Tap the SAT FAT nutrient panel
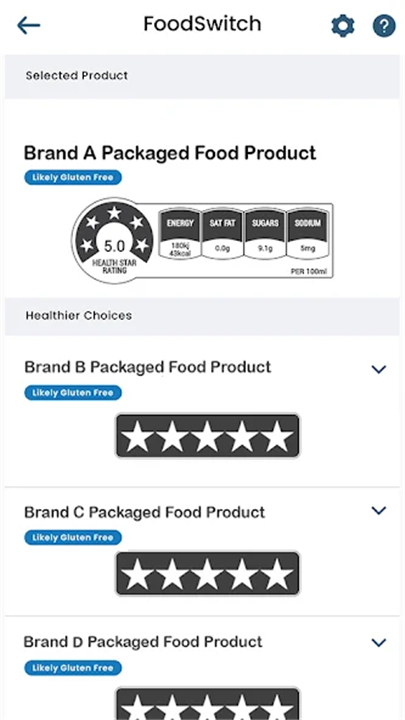The width and height of the screenshot is (405, 720). tap(222, 234)
